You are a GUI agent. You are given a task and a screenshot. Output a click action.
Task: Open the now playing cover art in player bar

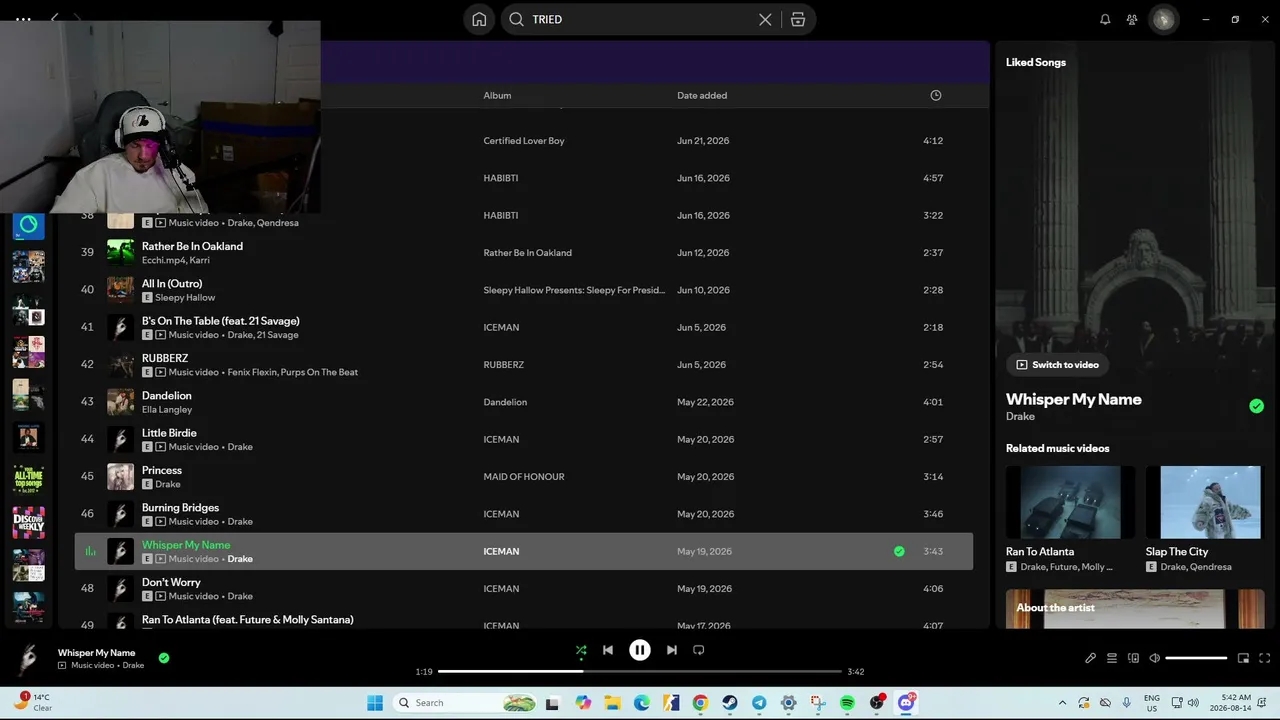pyautogui.click(x=29, y=658)
